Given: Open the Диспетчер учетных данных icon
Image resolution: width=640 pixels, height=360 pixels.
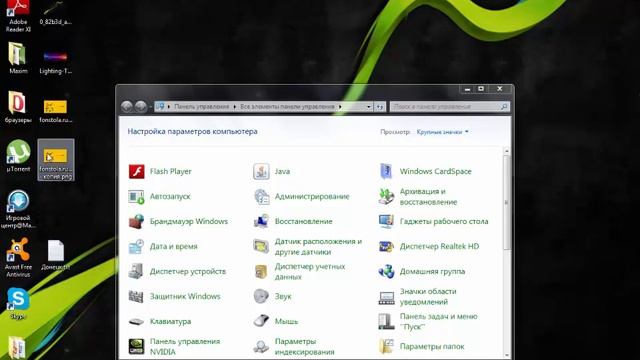Looking at the screenshot, I should coord(261,271).
